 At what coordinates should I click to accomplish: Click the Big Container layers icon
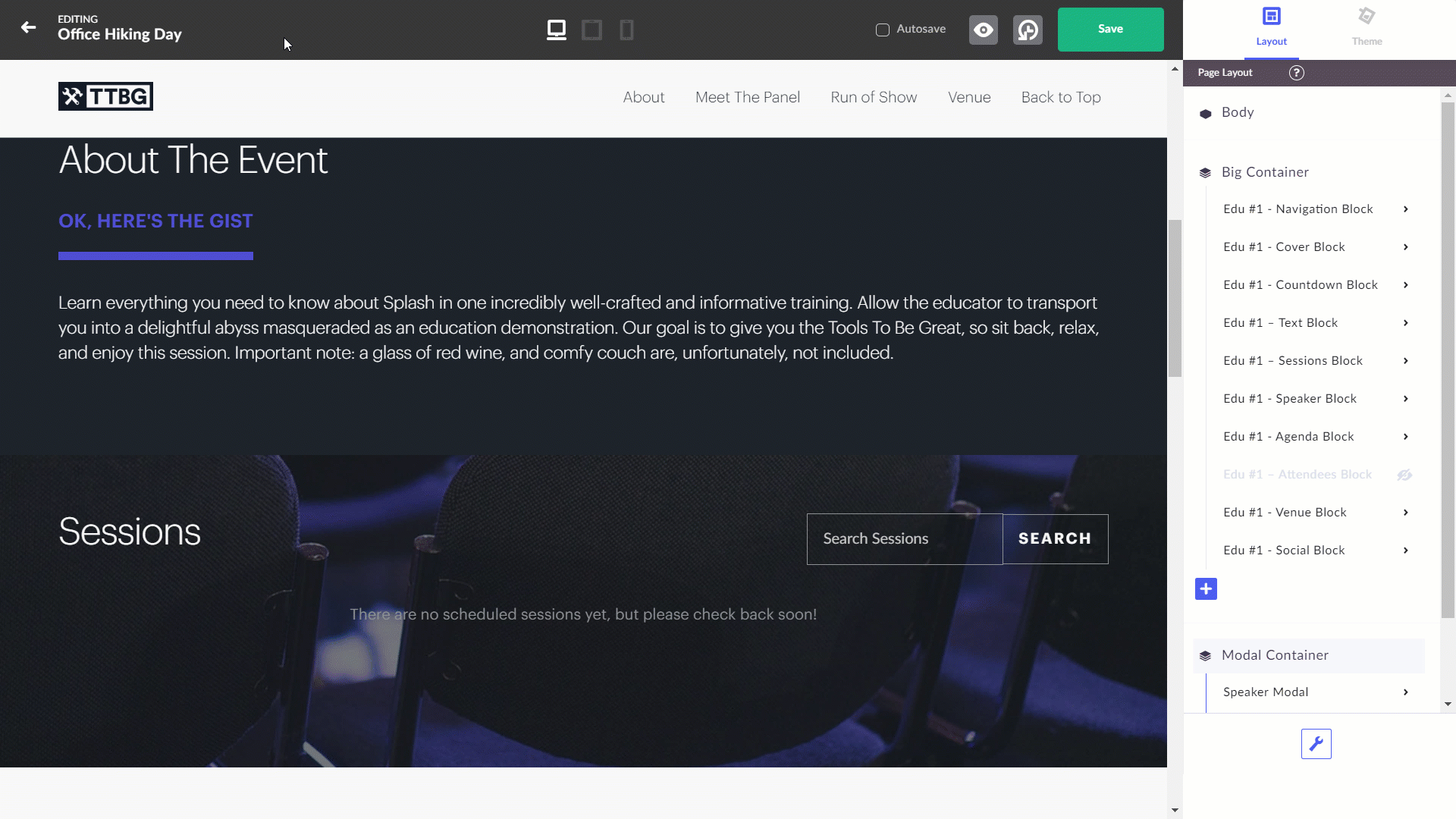click(x=1205, y=173)
